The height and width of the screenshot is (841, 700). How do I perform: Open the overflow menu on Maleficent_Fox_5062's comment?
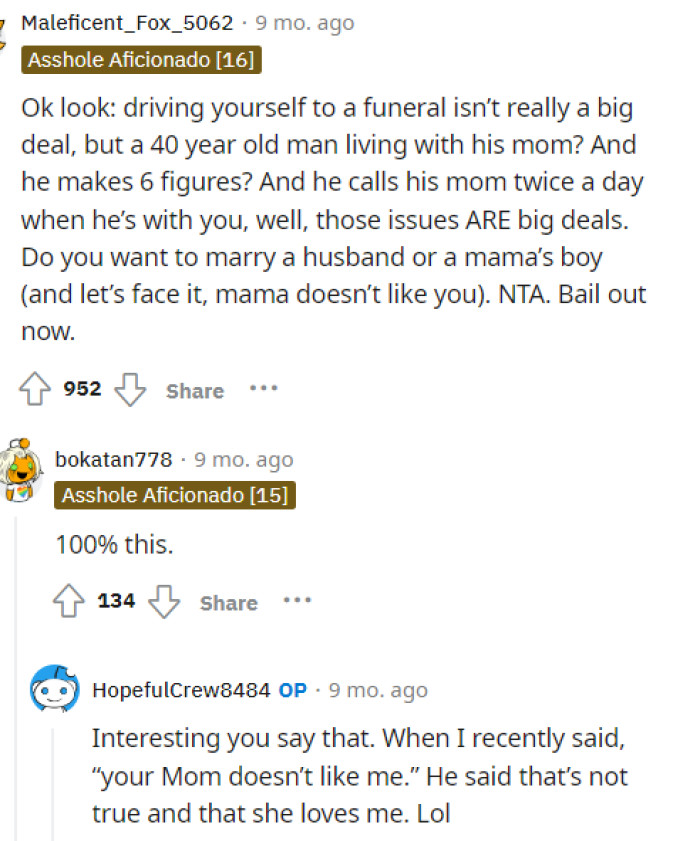click(x=264, y=390)
